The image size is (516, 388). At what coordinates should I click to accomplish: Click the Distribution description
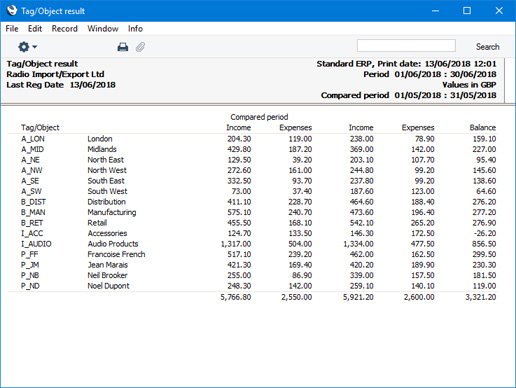[107, 202]
